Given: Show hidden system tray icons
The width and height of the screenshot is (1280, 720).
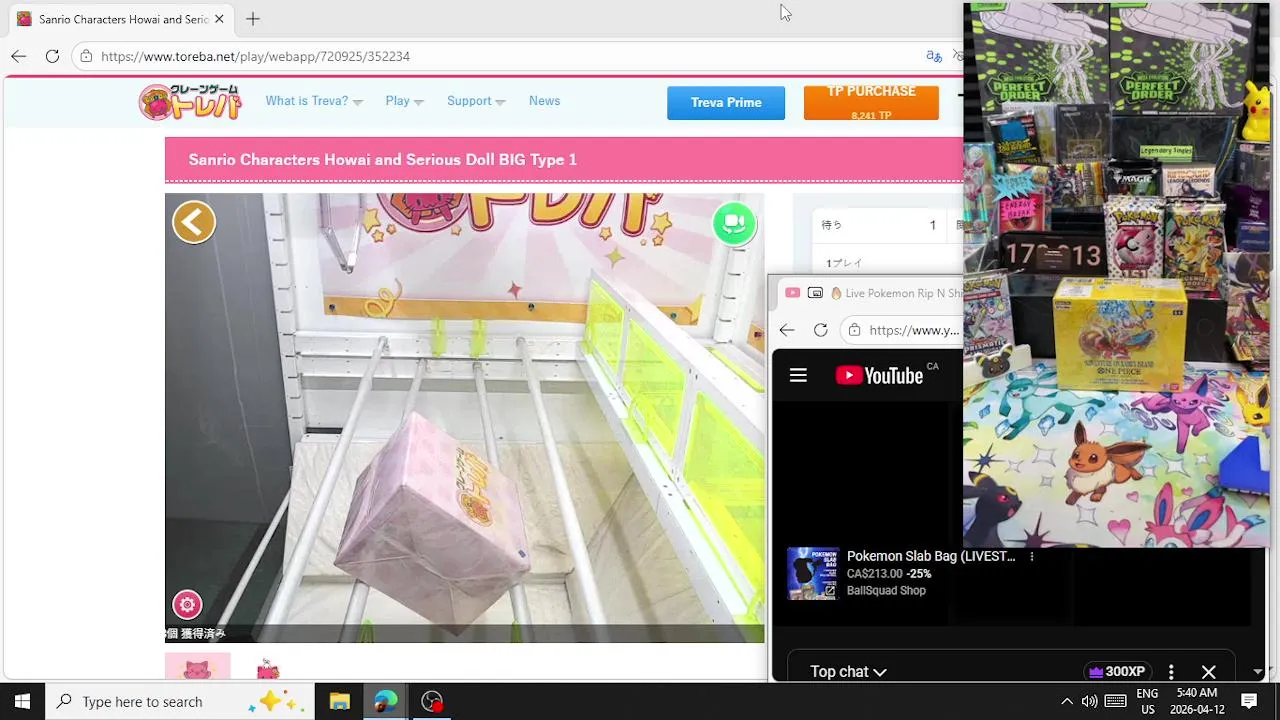Looking at the screenshot, I should click(1067, 701).
